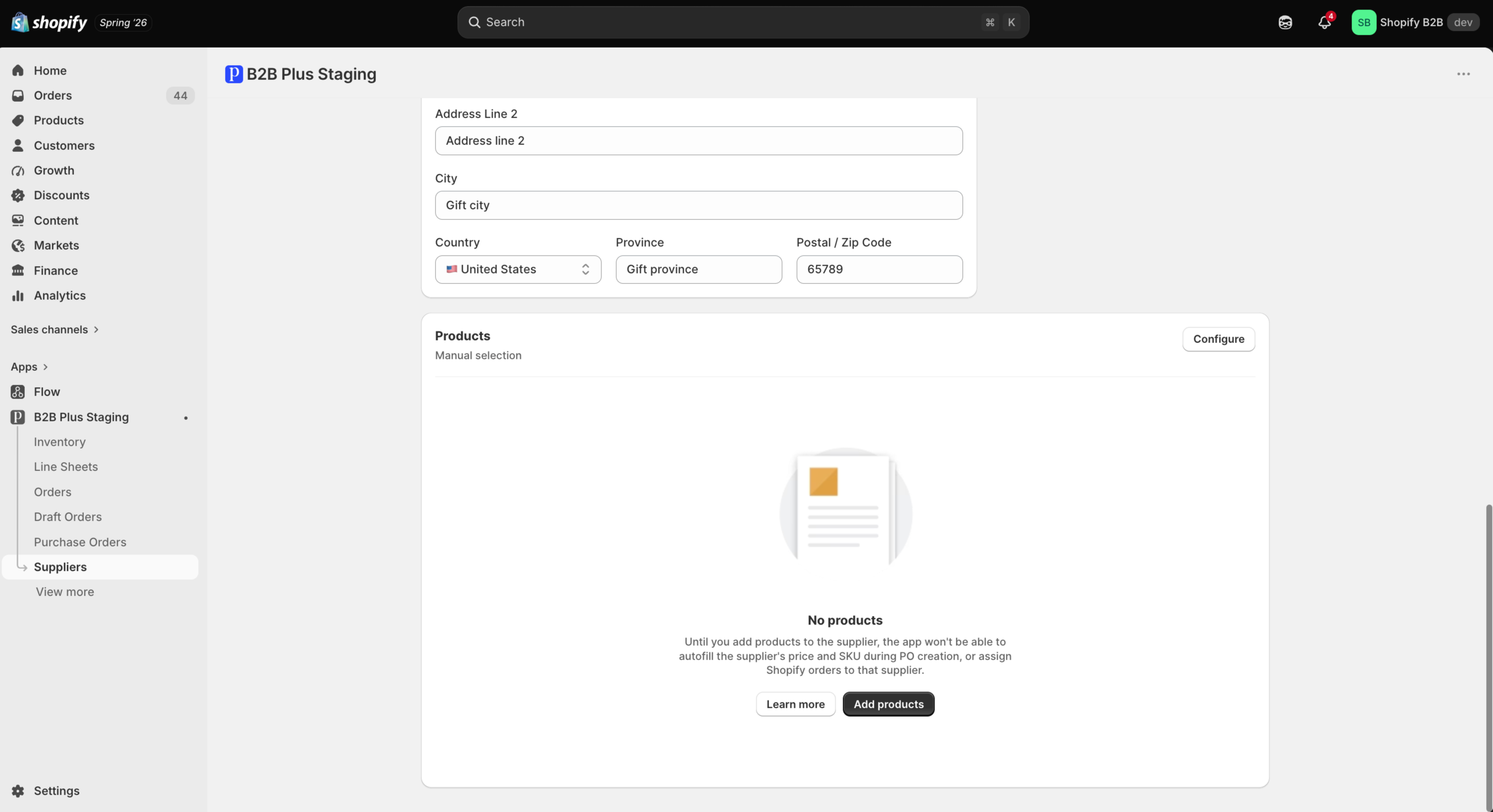
Task: Click the top Search bar
Action: [x=743, y=23]
